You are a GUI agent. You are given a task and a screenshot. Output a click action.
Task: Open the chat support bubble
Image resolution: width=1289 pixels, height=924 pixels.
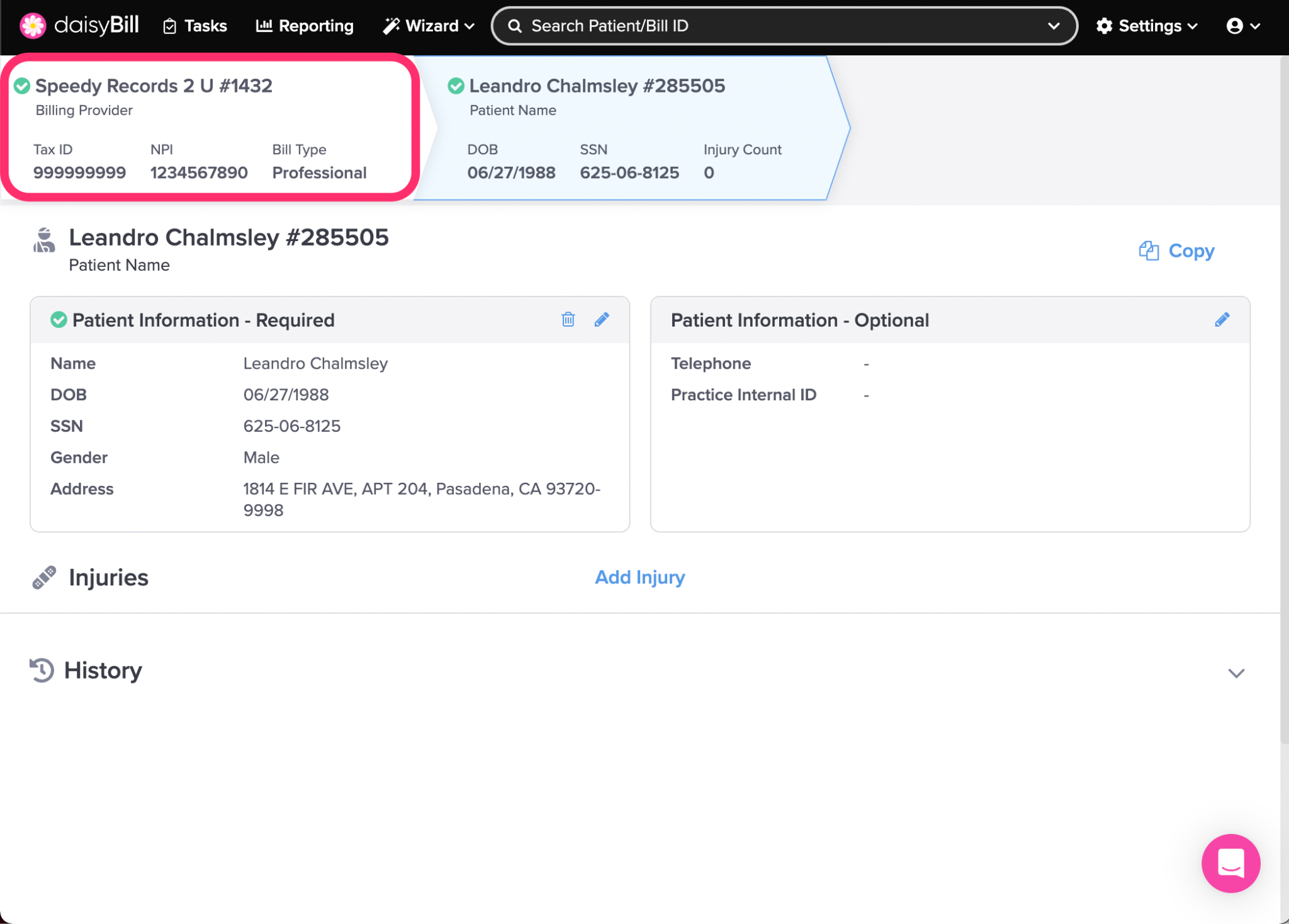[x=1230, y=863]
